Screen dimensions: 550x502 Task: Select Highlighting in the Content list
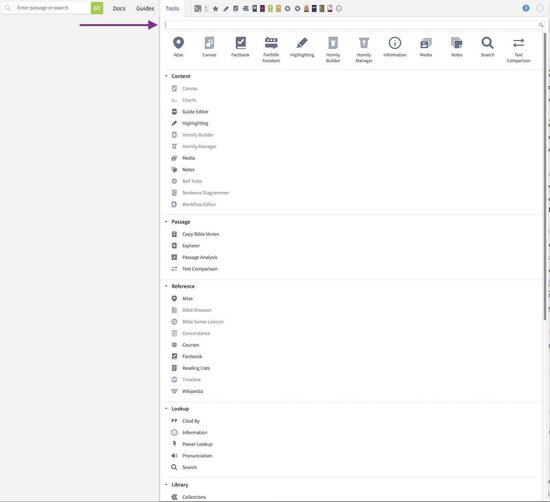[190, 123]
